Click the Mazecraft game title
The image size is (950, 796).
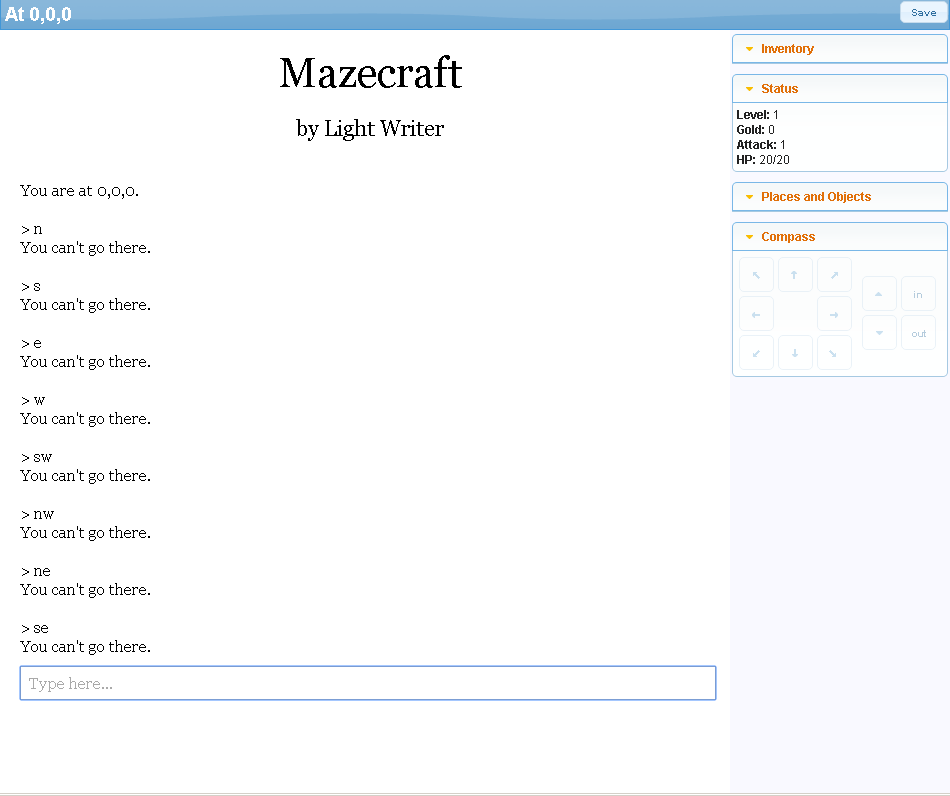pos(370,74)
